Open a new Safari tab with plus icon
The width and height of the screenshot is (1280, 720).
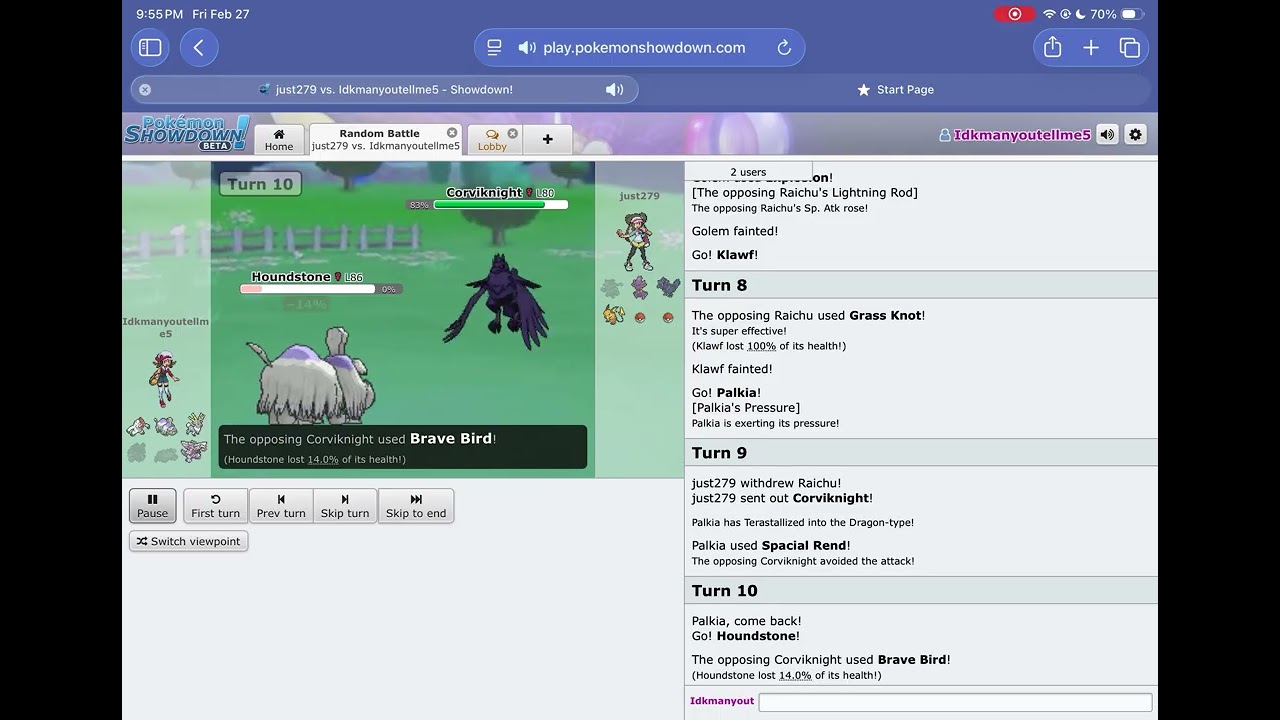pyautogui.click(x=1091, y=47)
